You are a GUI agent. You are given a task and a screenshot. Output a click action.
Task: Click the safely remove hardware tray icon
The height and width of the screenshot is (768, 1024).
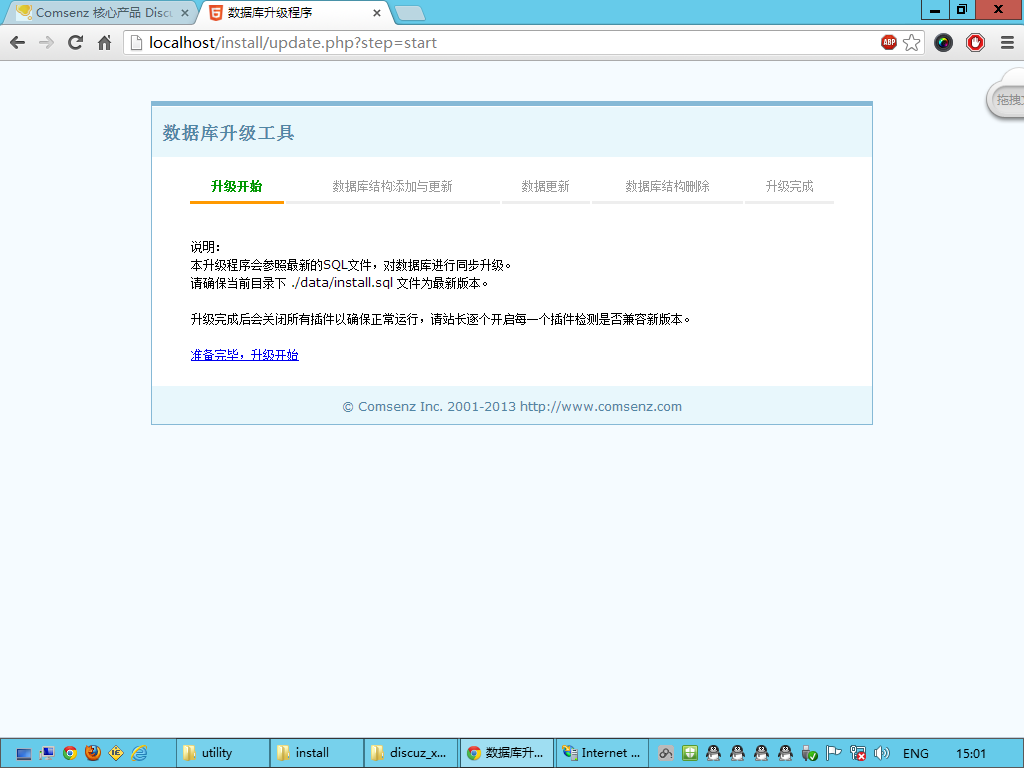pos(810,754)
